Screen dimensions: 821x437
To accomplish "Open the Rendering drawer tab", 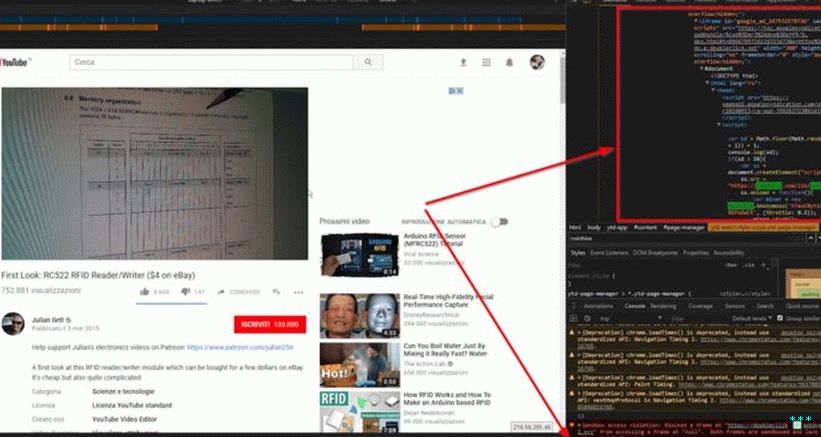I will (663, 306).
